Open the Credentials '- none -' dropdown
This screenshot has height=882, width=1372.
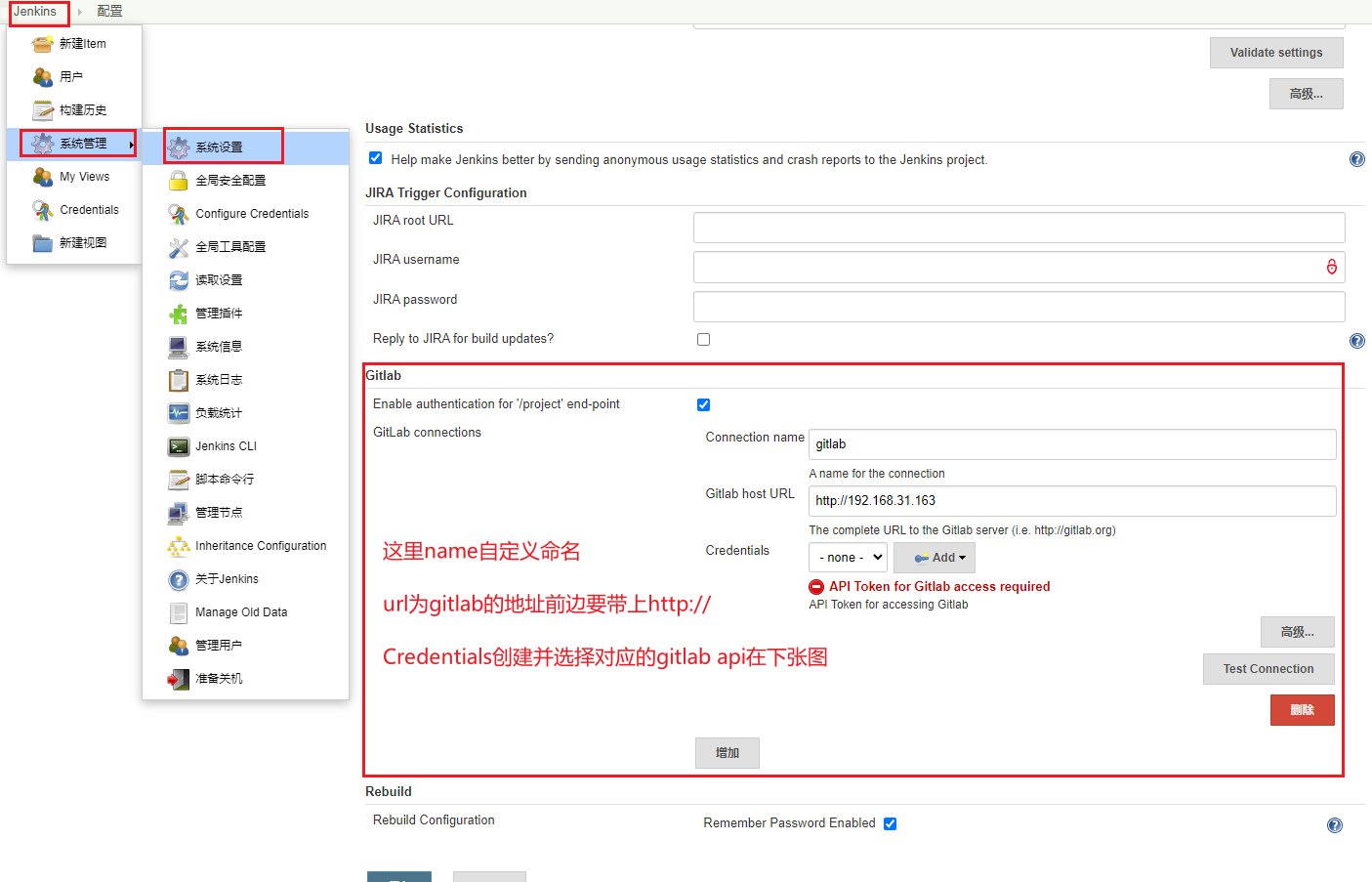click(x=849, y=557)
